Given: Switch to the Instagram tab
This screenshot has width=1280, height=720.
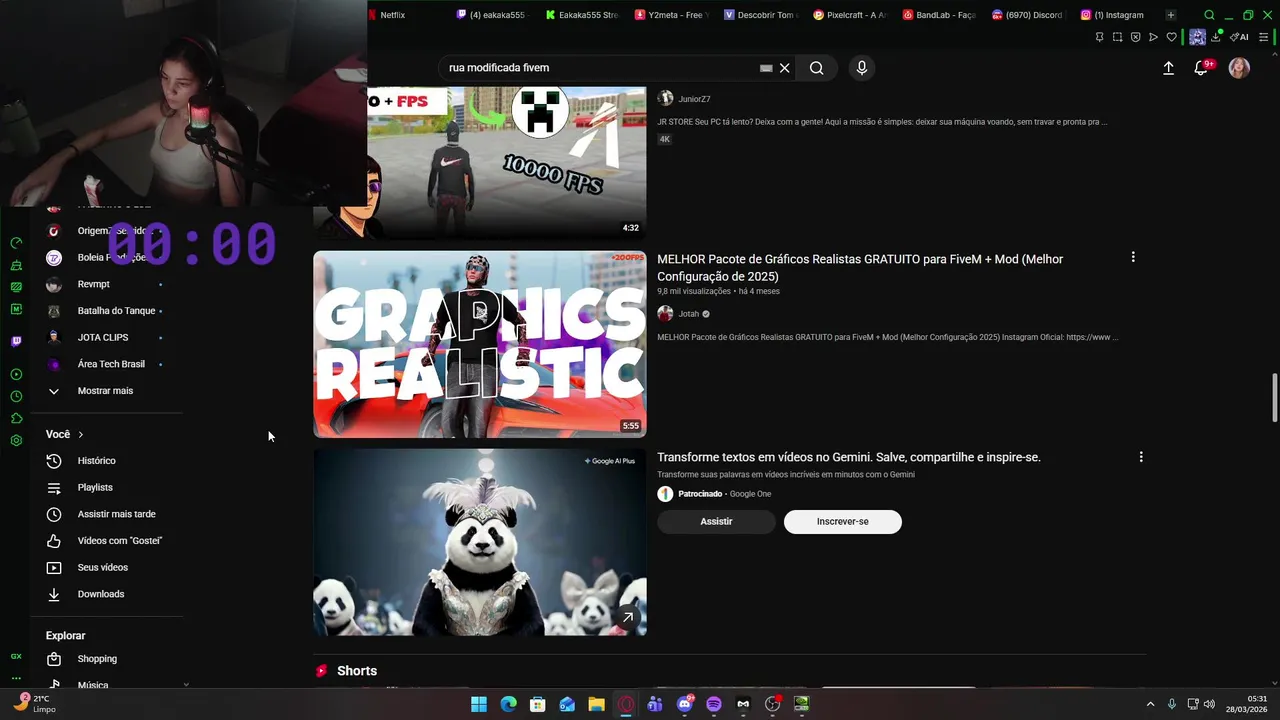Looking at the screenshot, I should tap(1112, 15).
